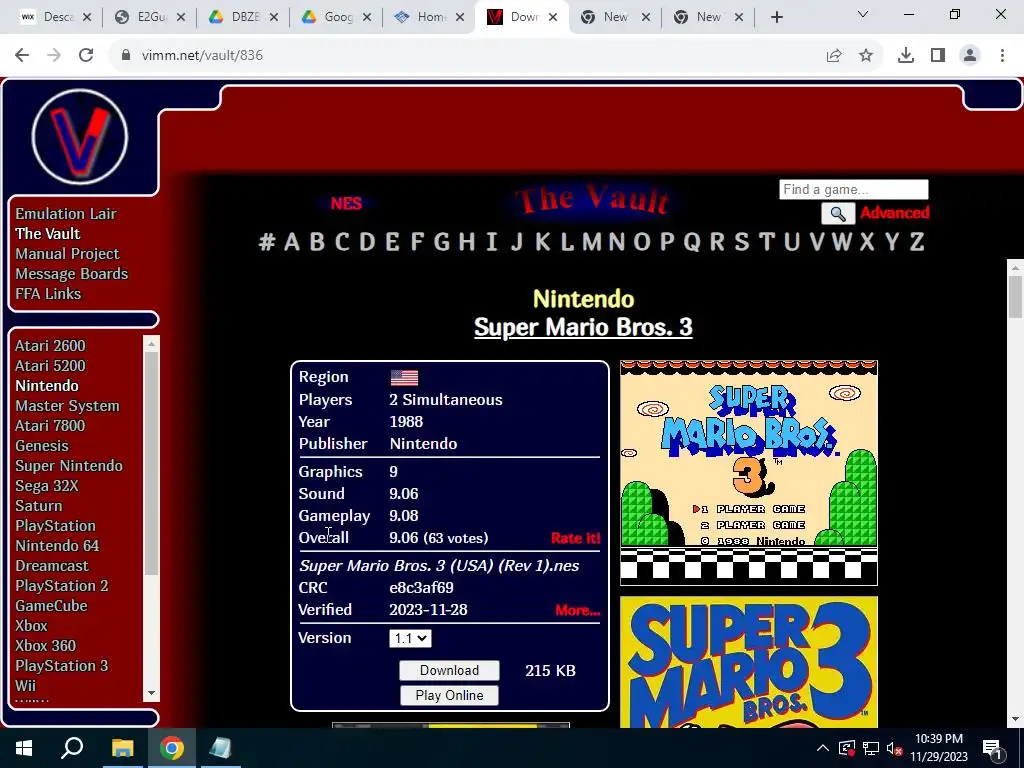Select Atari 2600 console

pyautogui.click(x=50, y=346)
